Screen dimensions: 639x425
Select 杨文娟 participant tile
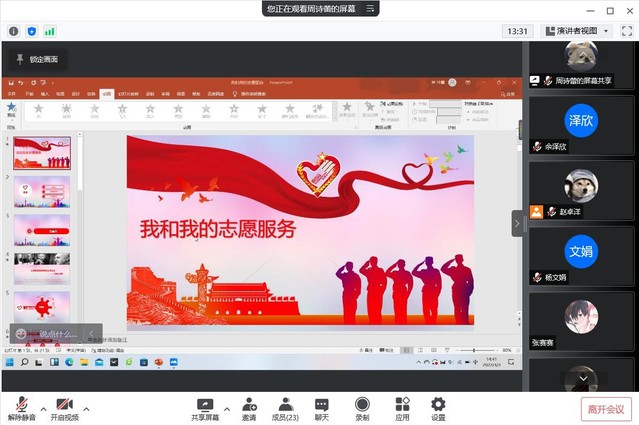click(x=581, y=256)
